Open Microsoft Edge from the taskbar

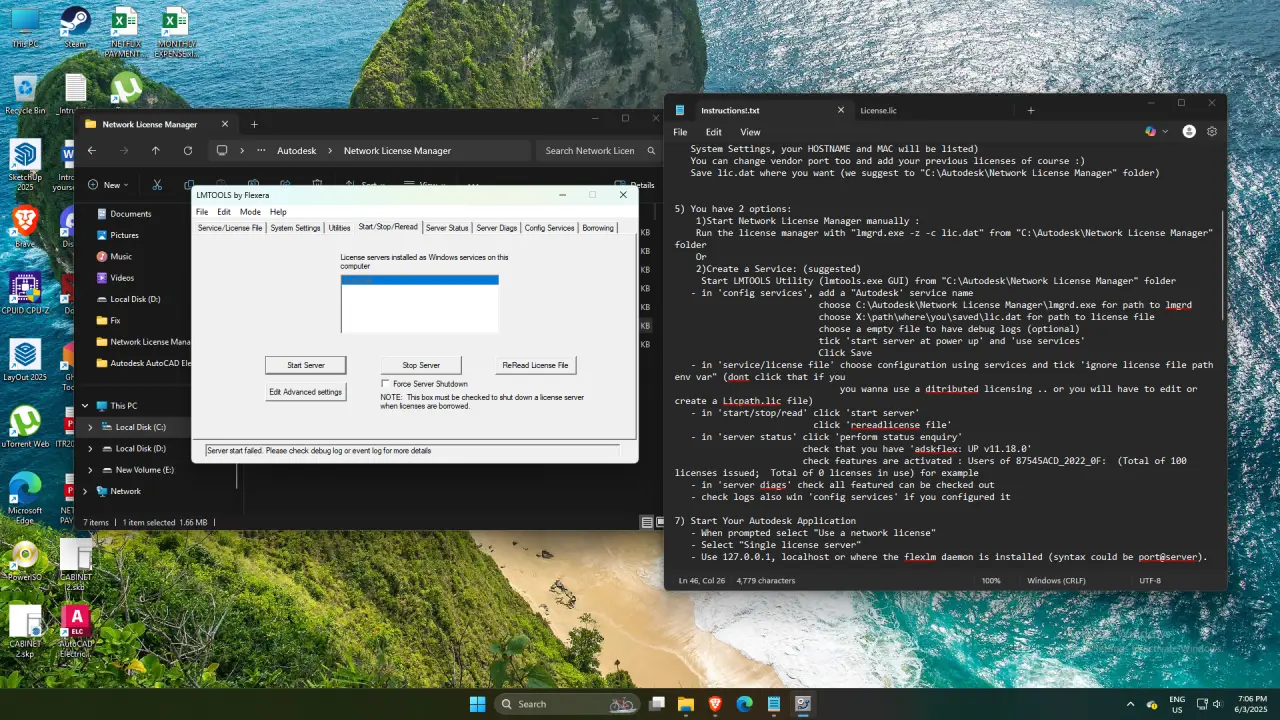click(744, 704)
